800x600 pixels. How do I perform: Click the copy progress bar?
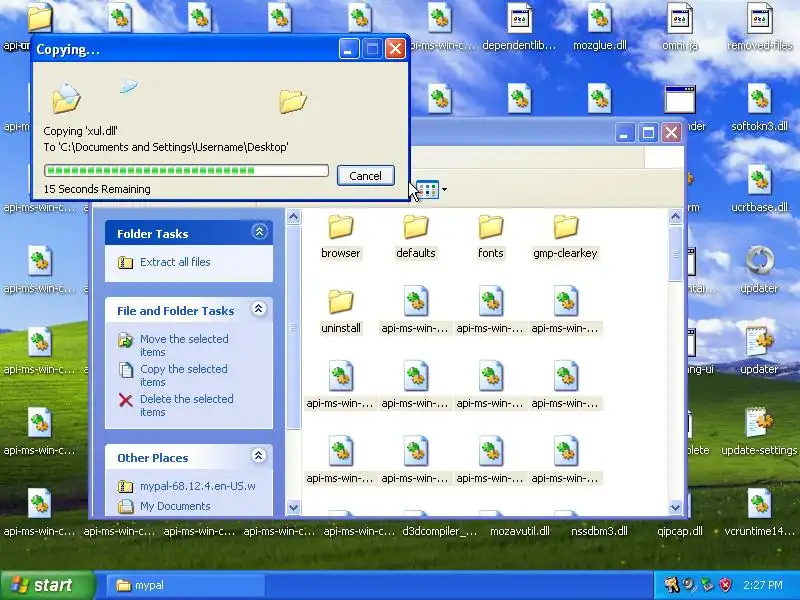pos(186,170)
